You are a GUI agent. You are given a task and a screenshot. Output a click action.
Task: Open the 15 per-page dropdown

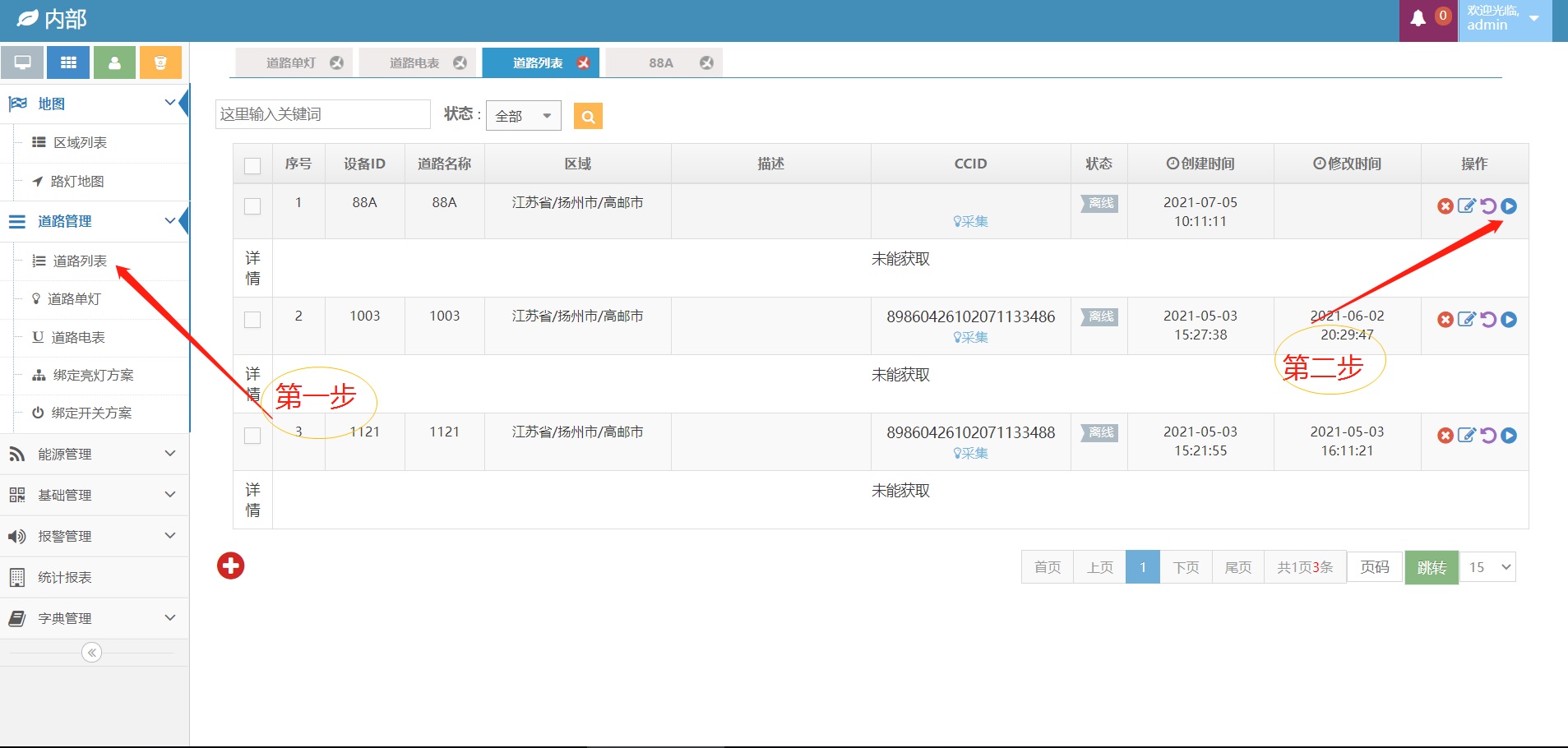[1489, 567]
